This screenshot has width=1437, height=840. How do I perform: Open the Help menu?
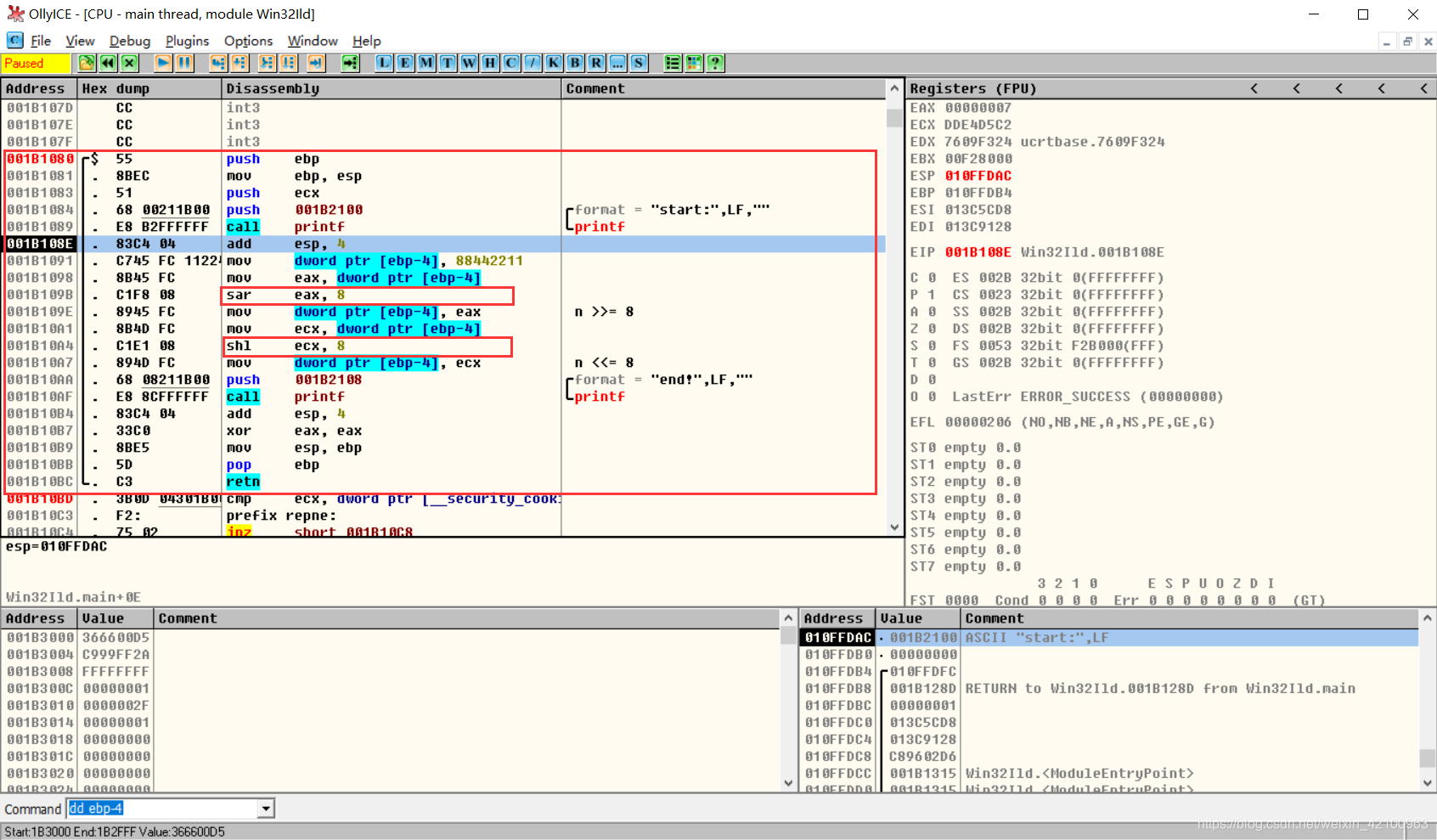(x=367, y=41)
